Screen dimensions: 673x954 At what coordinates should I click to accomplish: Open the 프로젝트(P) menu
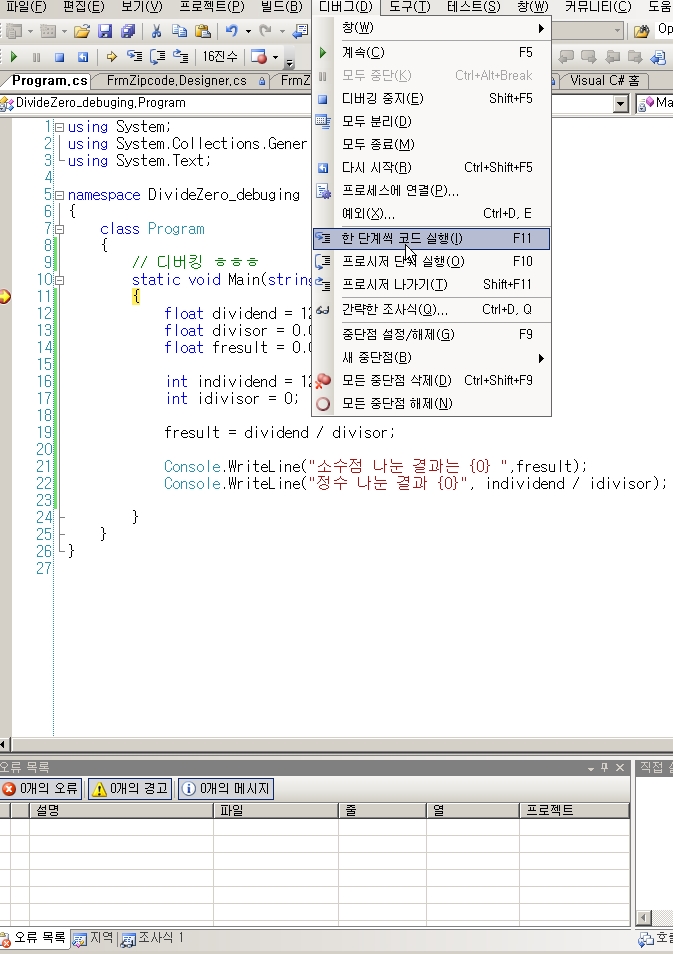pos(212,7)
